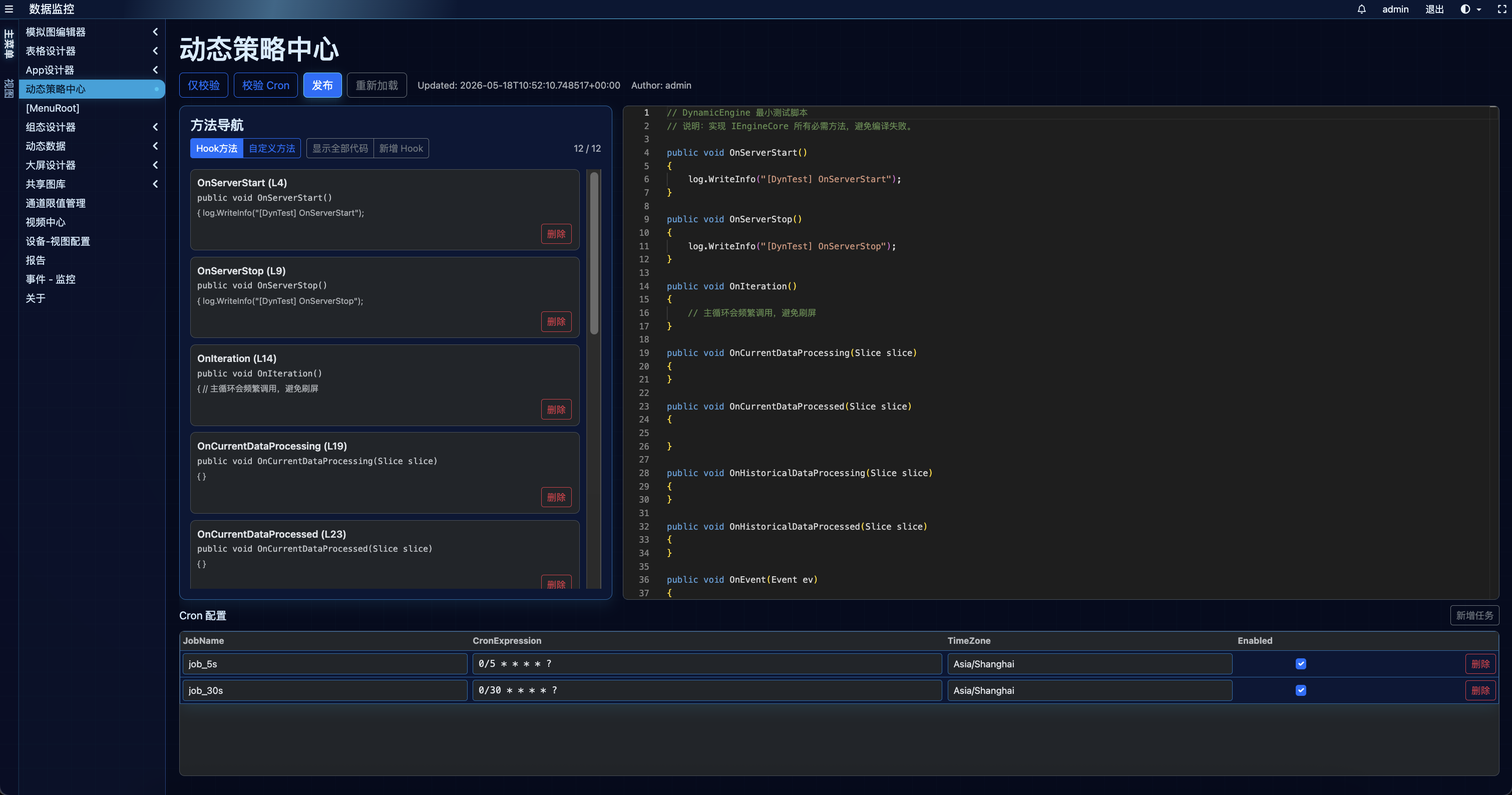Screen dimensions: 1512x795
Task: Click the 校验 Cron button
Action: point(265,85)
